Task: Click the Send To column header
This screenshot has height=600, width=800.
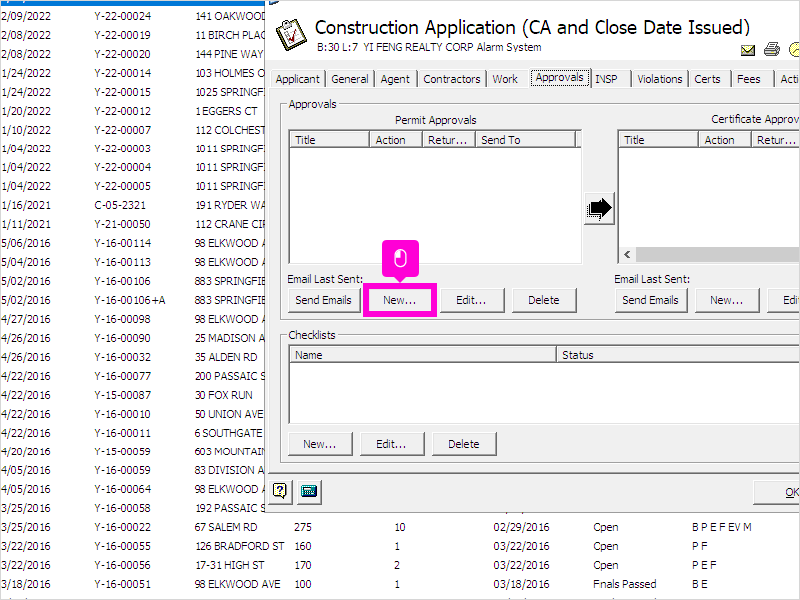Action: pyautogui.click(x=526, y=140)
